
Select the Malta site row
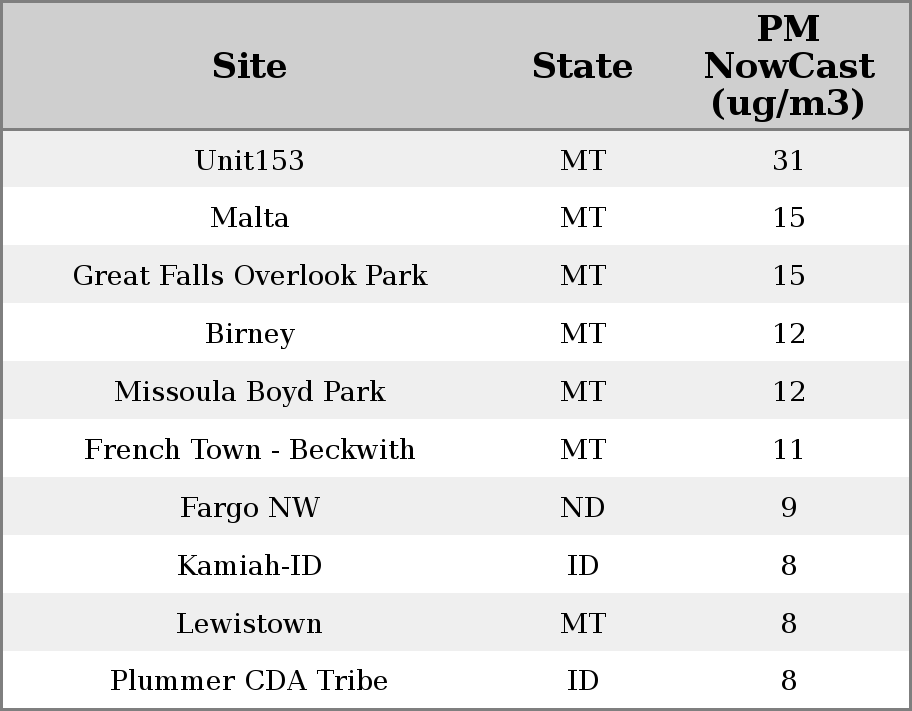[x=249, y=218]
